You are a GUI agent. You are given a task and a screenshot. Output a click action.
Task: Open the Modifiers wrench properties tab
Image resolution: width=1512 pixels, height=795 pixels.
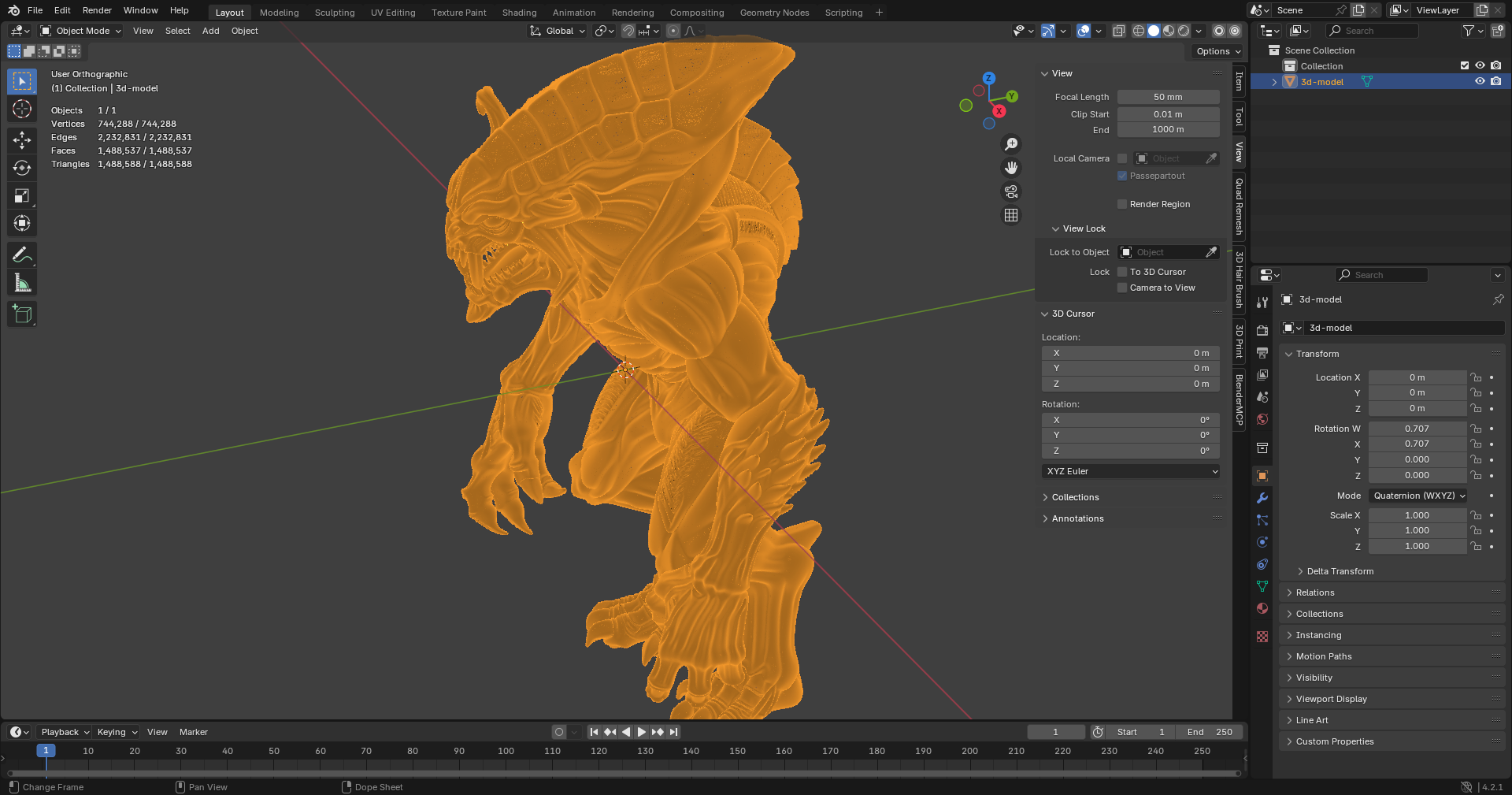pos(1262,498)
